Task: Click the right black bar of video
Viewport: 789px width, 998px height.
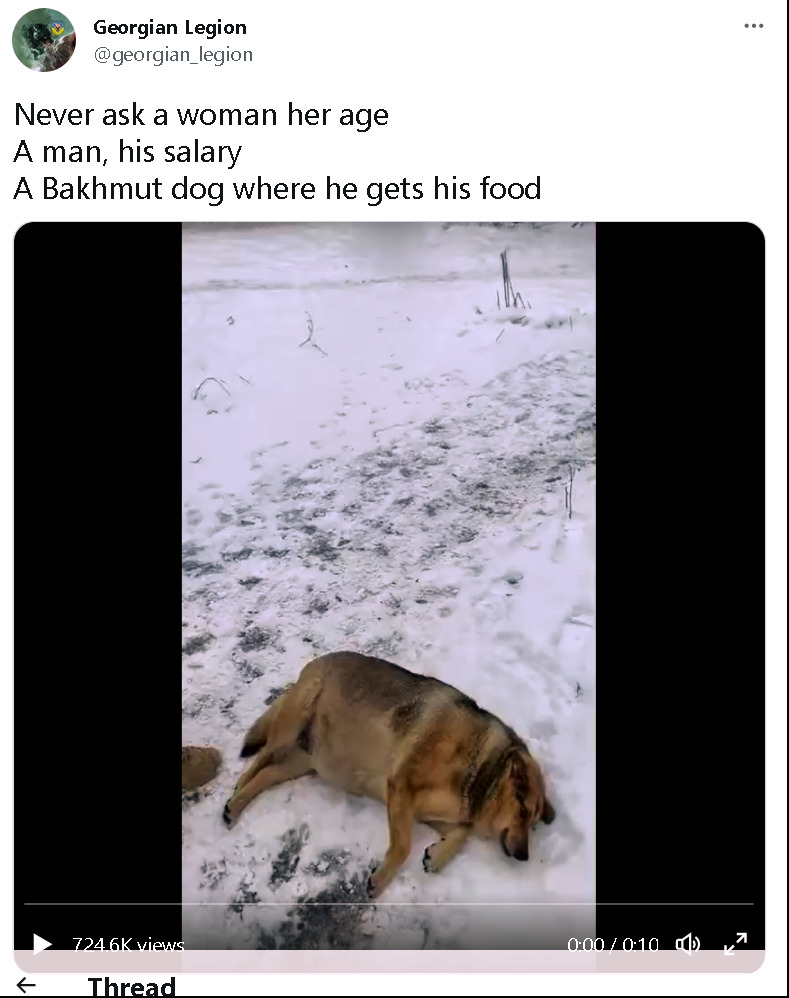Action: point(680,573)
